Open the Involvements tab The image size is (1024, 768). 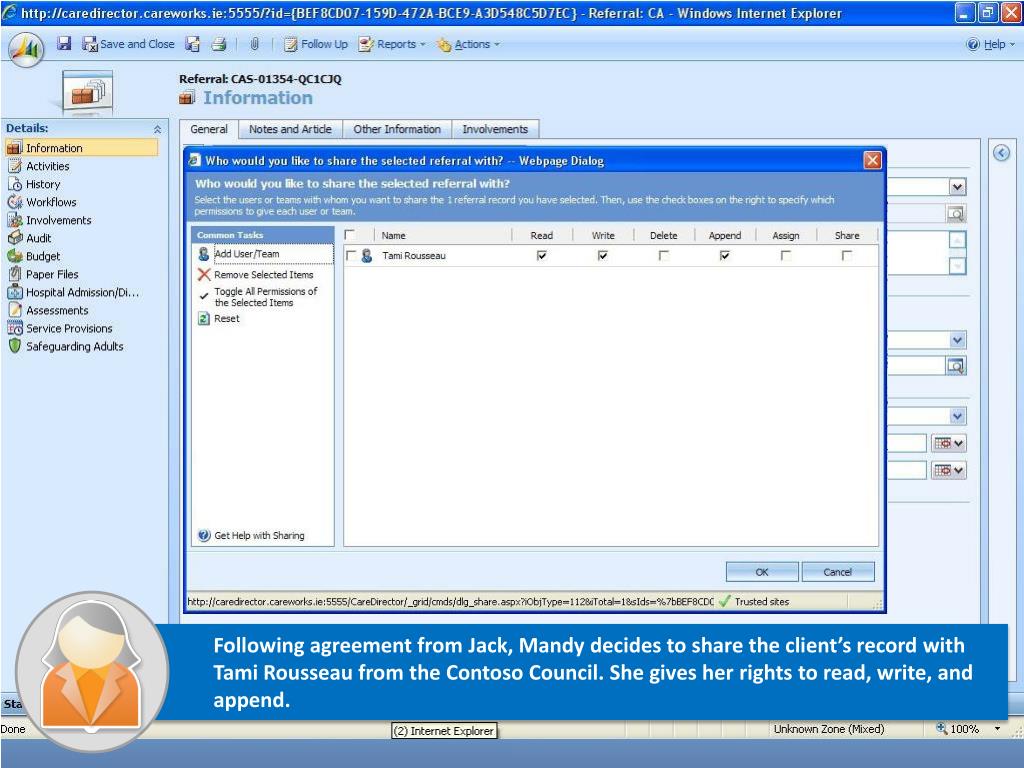tap(494, 129)
